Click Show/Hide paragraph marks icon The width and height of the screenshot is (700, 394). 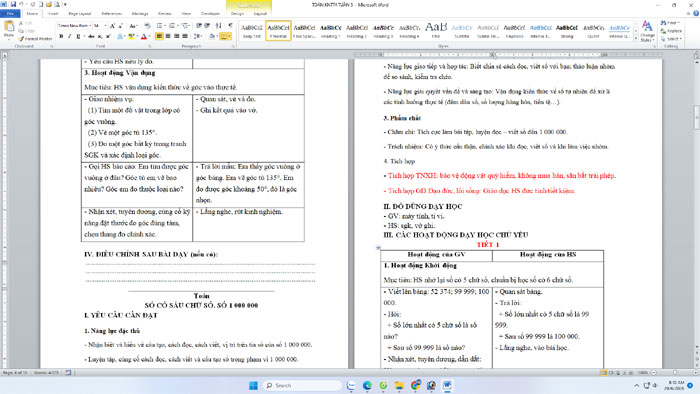click(230, 26)
